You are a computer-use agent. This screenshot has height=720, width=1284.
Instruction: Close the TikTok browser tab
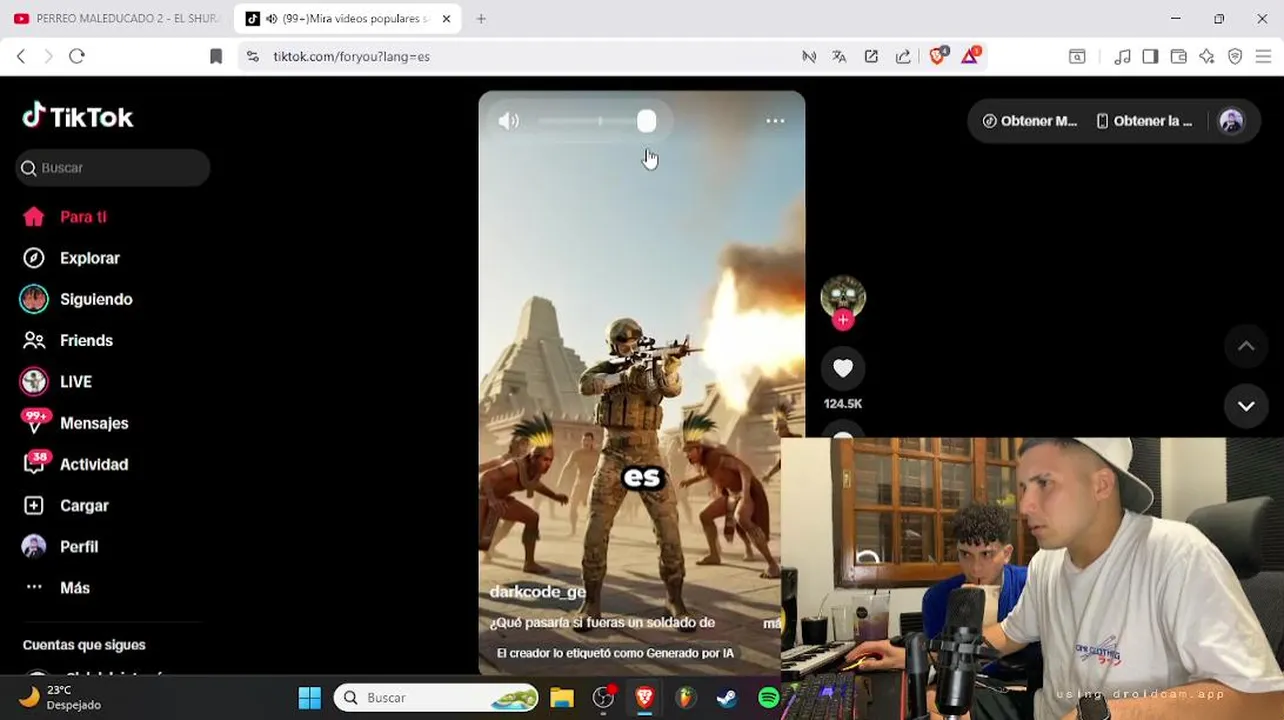click(x=446, y=18)
